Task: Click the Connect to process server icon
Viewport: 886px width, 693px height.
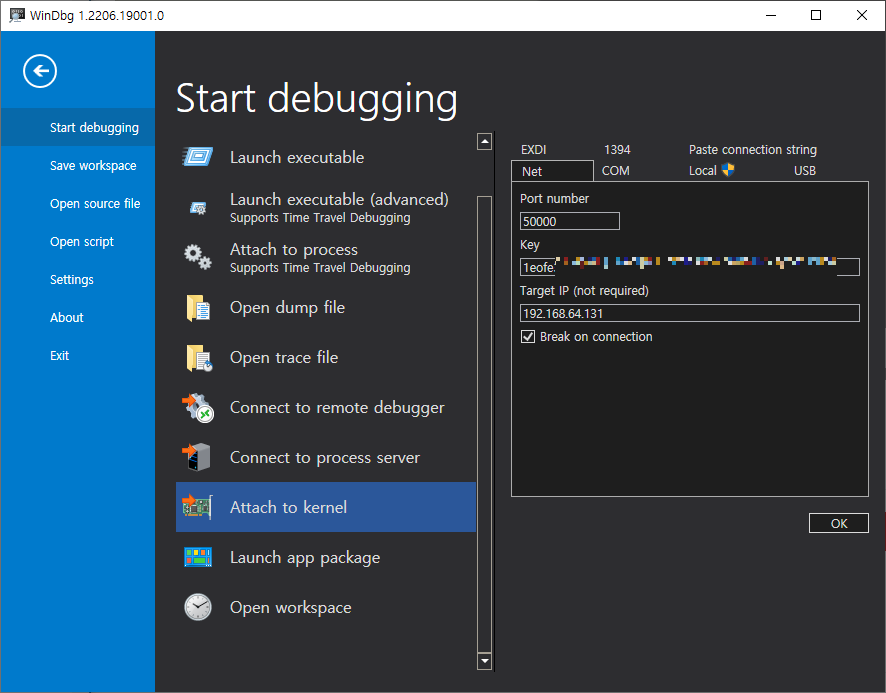Action: point(197,457)
